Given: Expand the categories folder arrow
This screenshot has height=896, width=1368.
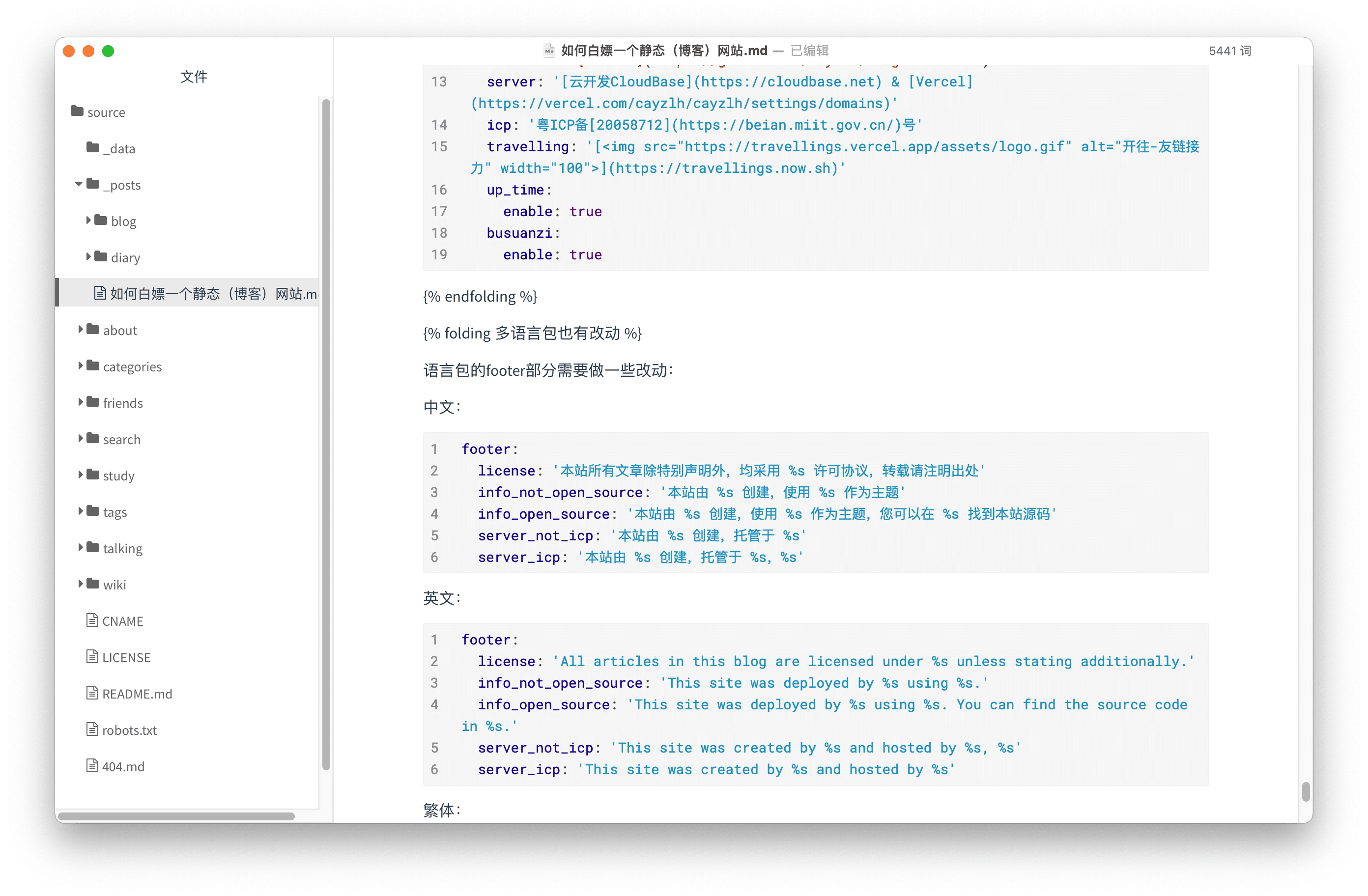Looking at the screenshot, I should pyautogui.click(x=81, y=365).
